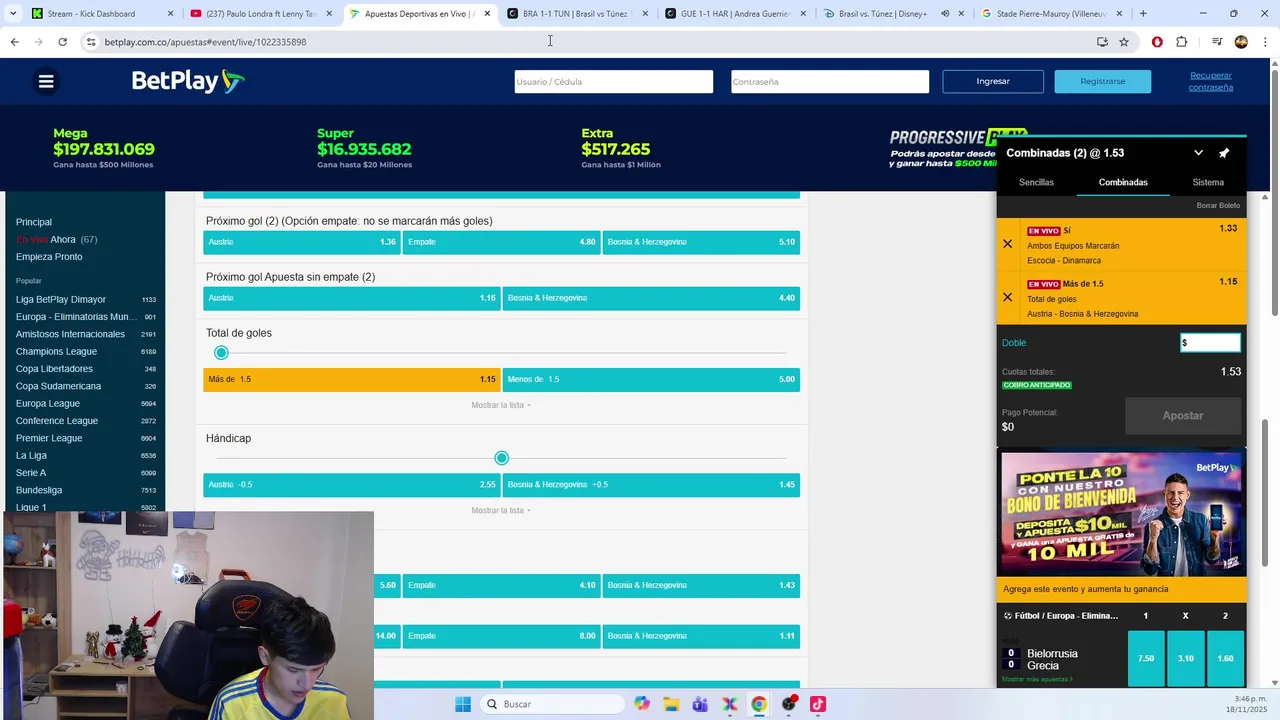The image size is (1280, 720).
Task: Open OBS Studio from the taskbar
Action: (x=789, y=704)
